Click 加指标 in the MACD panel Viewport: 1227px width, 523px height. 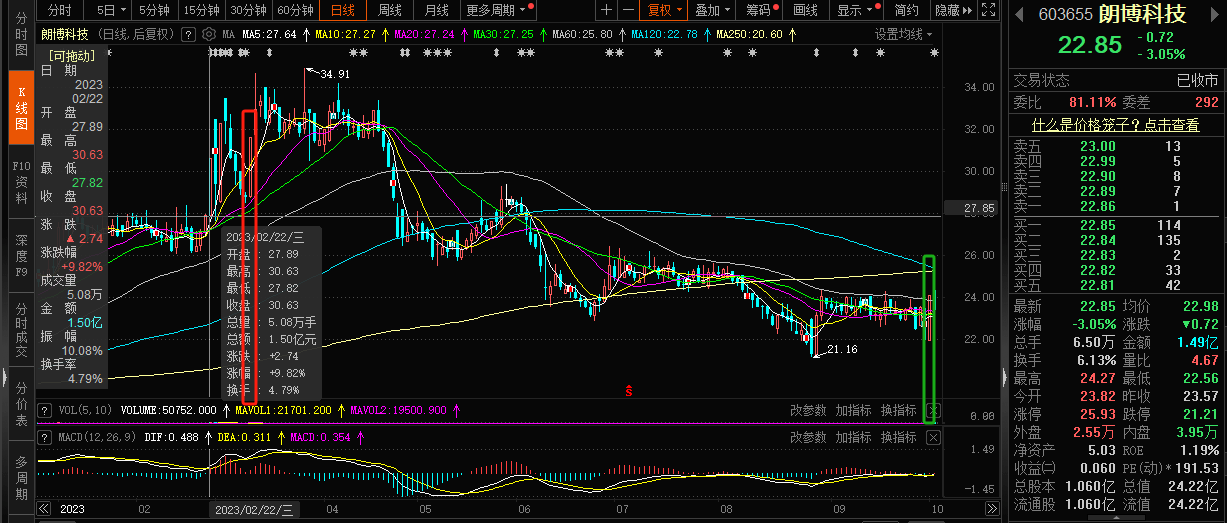click(x=854, y=438)
